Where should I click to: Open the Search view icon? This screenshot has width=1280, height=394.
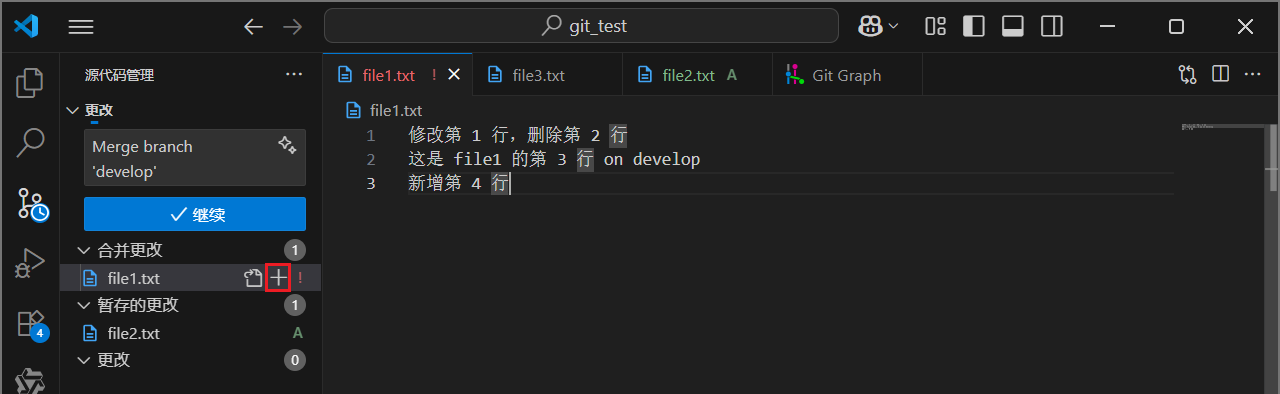pyautogui.click(x=30, y=143)
